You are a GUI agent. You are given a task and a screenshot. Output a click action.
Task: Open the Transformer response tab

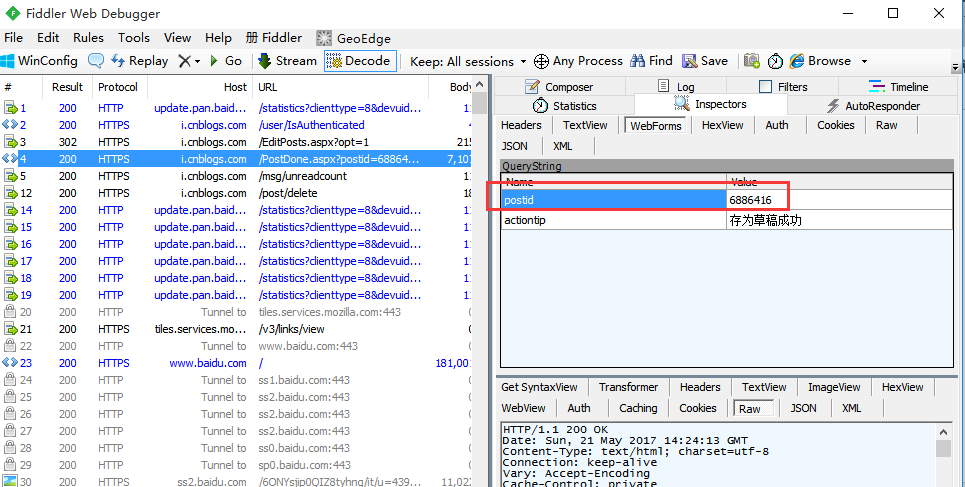coord(628,387)
